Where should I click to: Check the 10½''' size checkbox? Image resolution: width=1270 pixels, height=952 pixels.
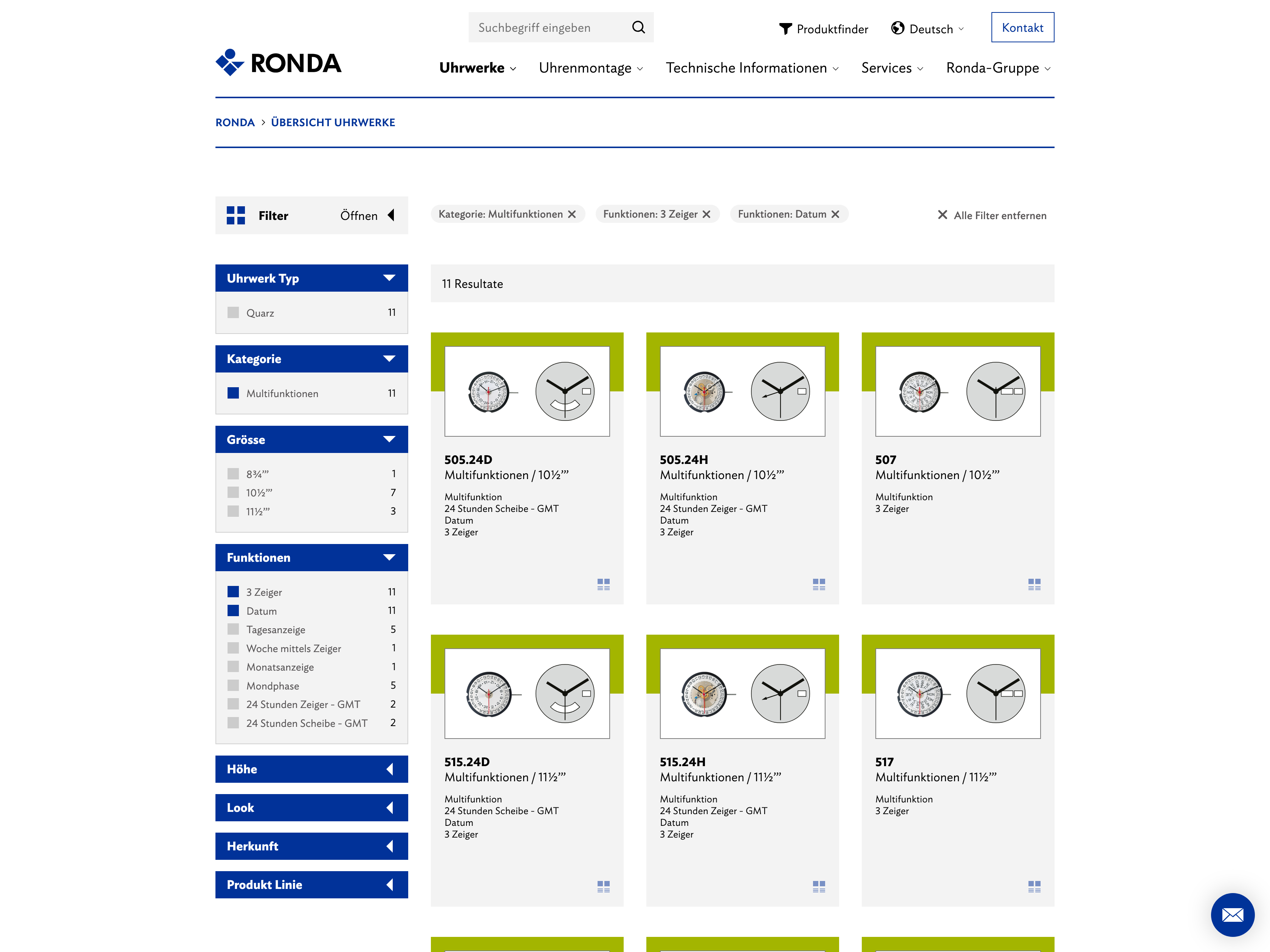(233, 492)
